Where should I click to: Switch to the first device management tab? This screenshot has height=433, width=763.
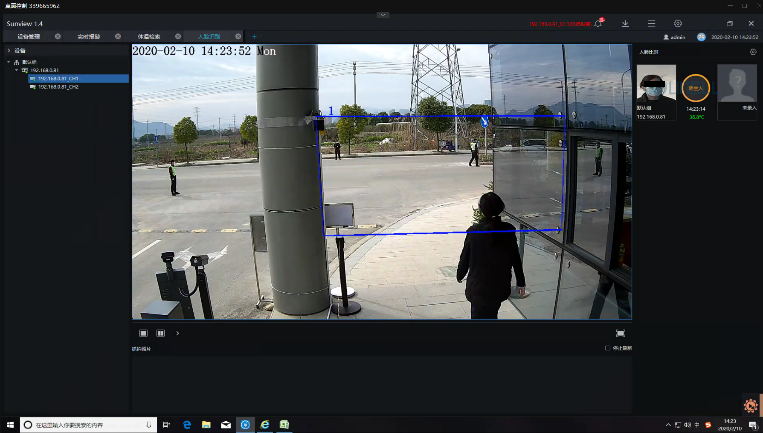[28, 37]
